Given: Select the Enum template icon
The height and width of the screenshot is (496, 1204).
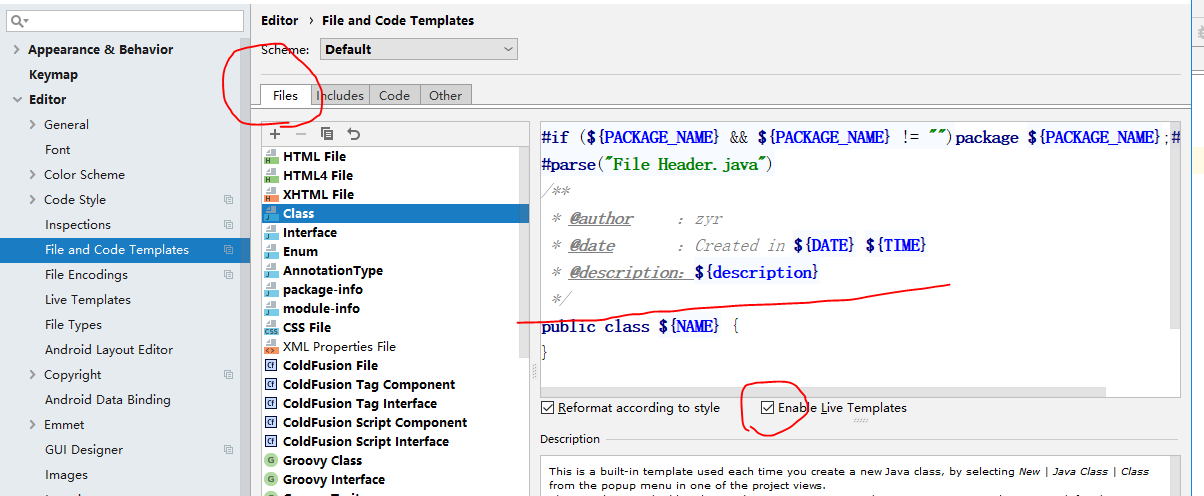Looking at the screenshot, I should click(271, 252).
